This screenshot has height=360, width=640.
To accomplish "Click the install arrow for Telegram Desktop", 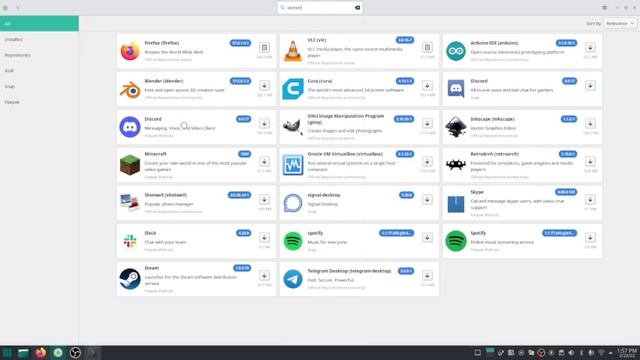I will pos(427,276).
